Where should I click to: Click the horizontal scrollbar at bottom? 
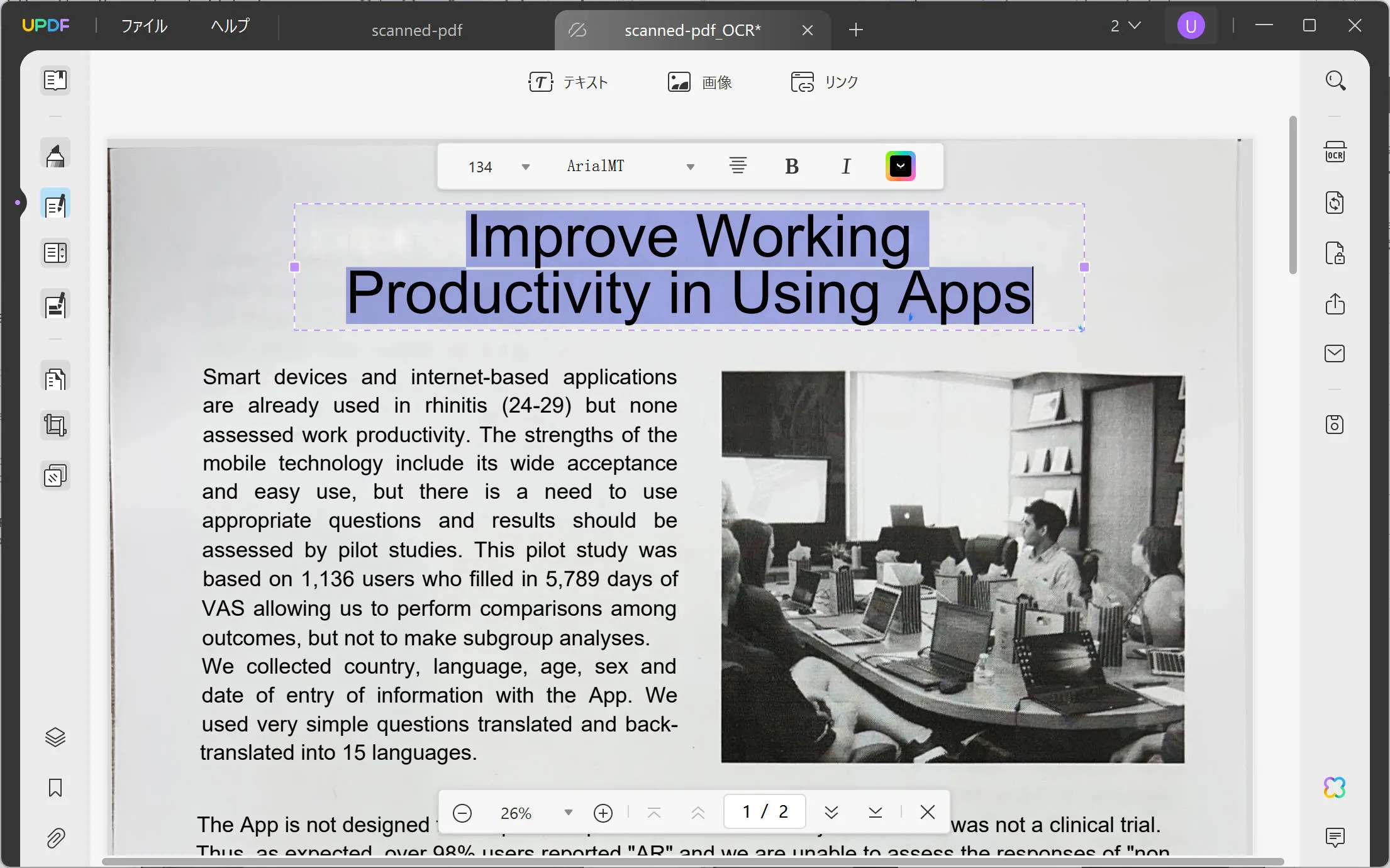click(693, 861)
